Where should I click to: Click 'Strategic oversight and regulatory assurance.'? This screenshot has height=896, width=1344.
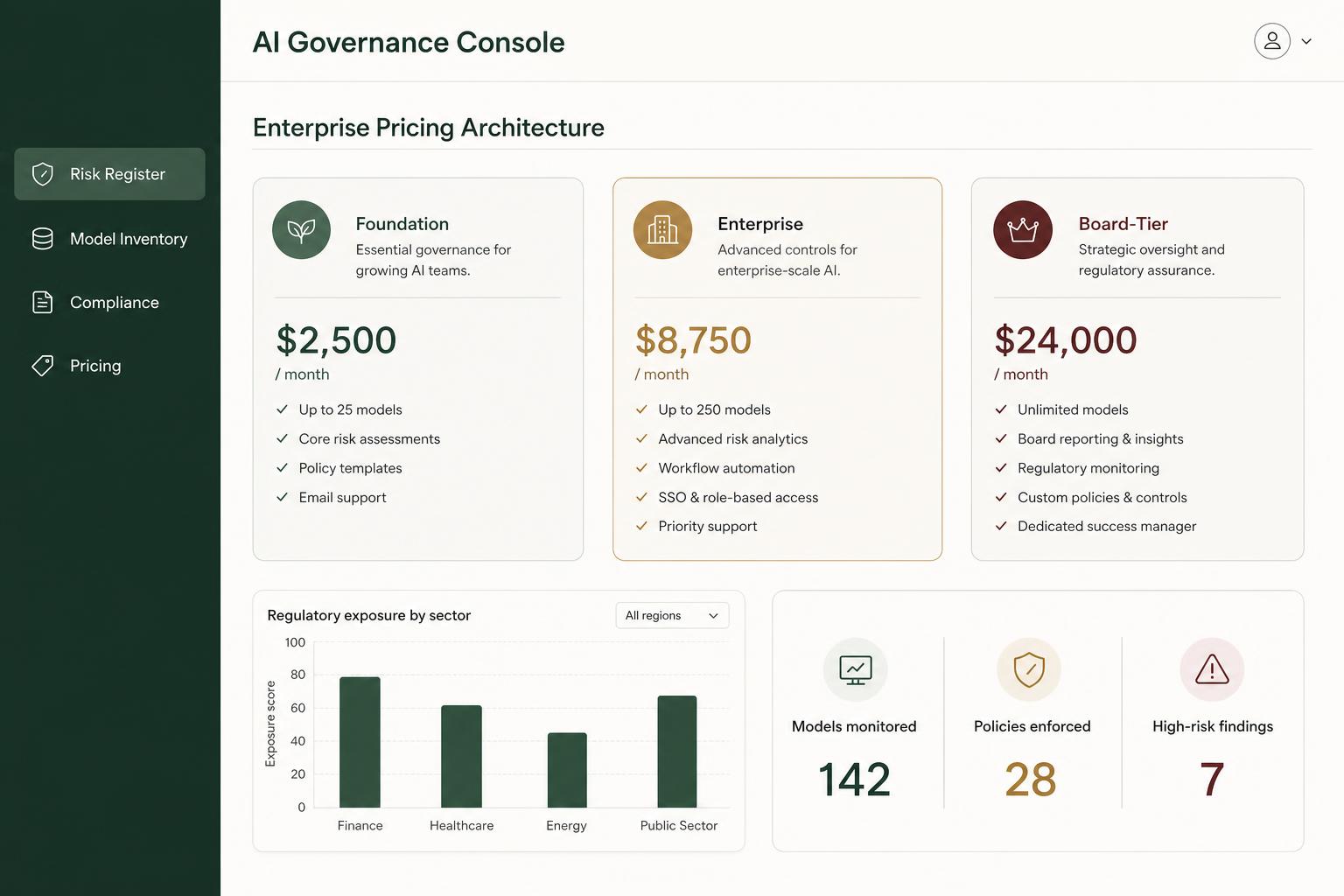(1151, 260)
